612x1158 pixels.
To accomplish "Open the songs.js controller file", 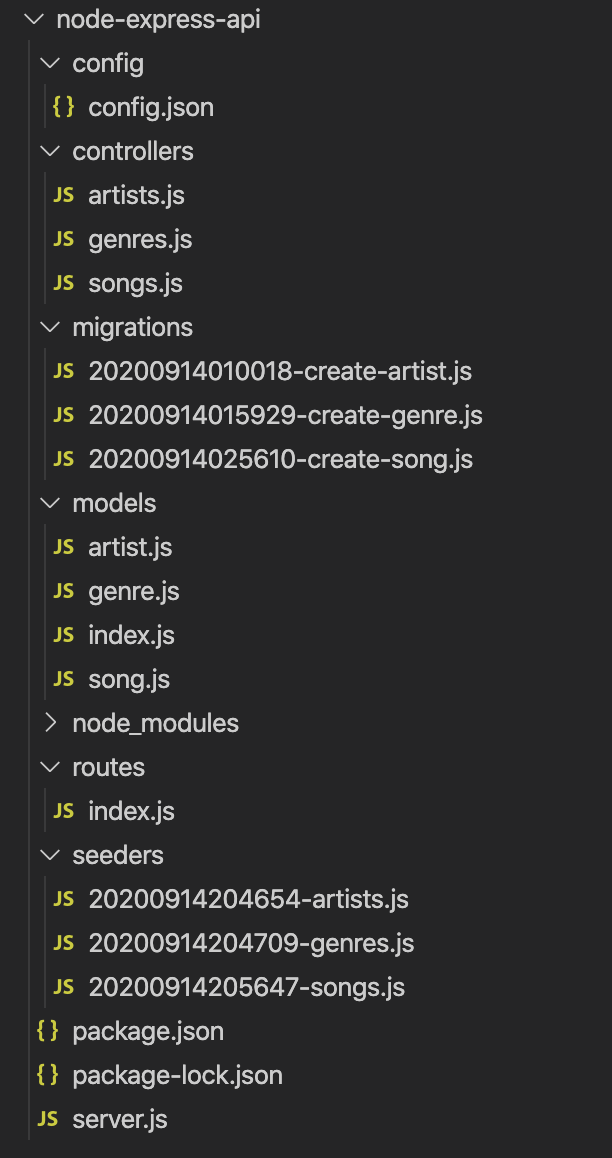I will tap(135, 283).
